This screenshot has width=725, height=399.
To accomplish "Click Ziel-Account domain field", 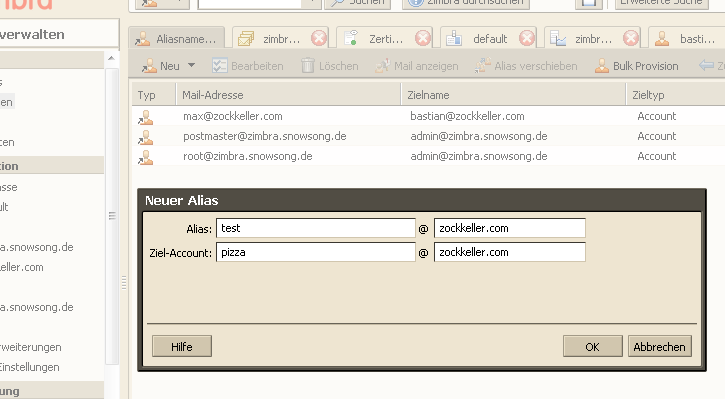I will click(510, 252).
